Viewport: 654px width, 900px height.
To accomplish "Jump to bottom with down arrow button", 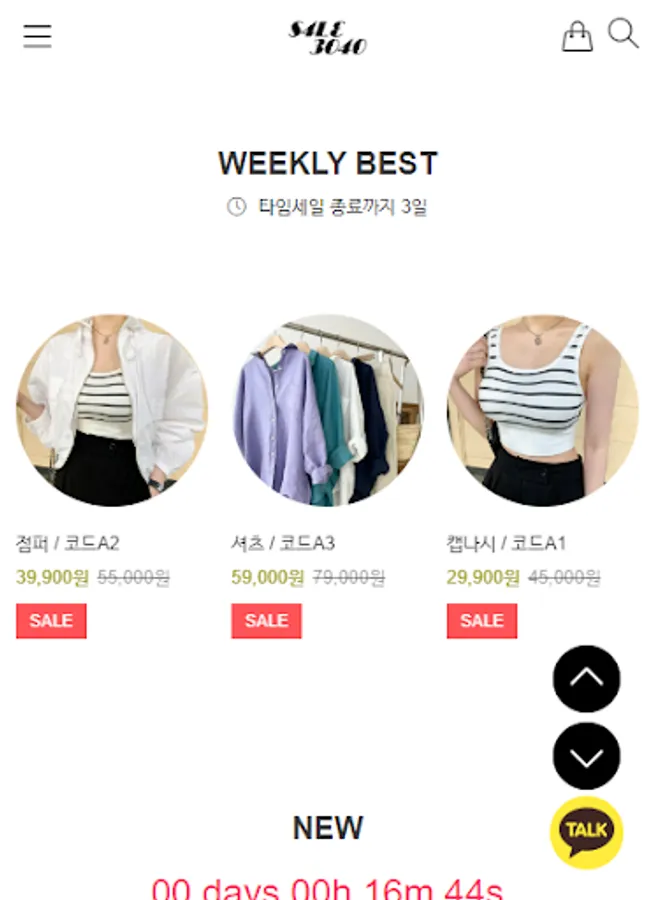I will [586, 756].
